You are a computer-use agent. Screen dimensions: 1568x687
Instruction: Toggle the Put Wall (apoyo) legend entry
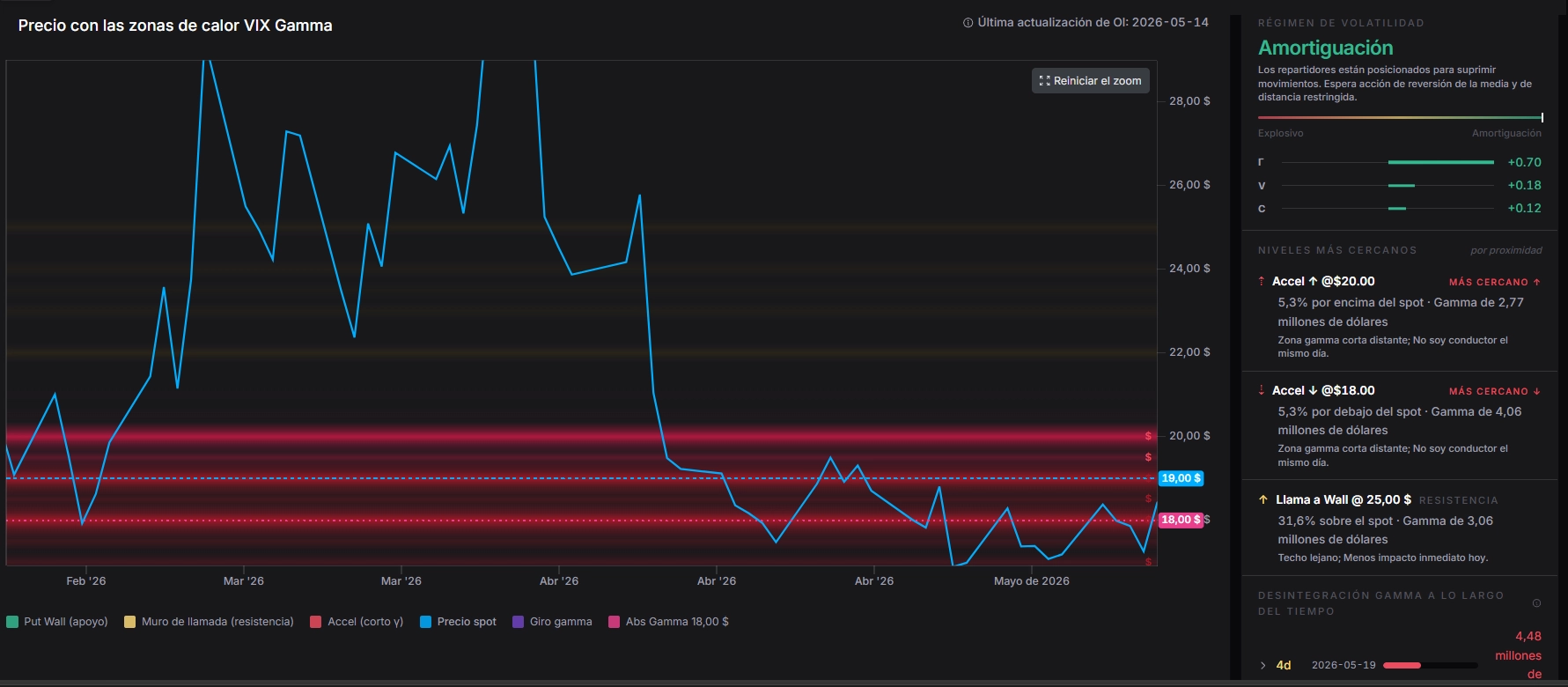[57, 622]
